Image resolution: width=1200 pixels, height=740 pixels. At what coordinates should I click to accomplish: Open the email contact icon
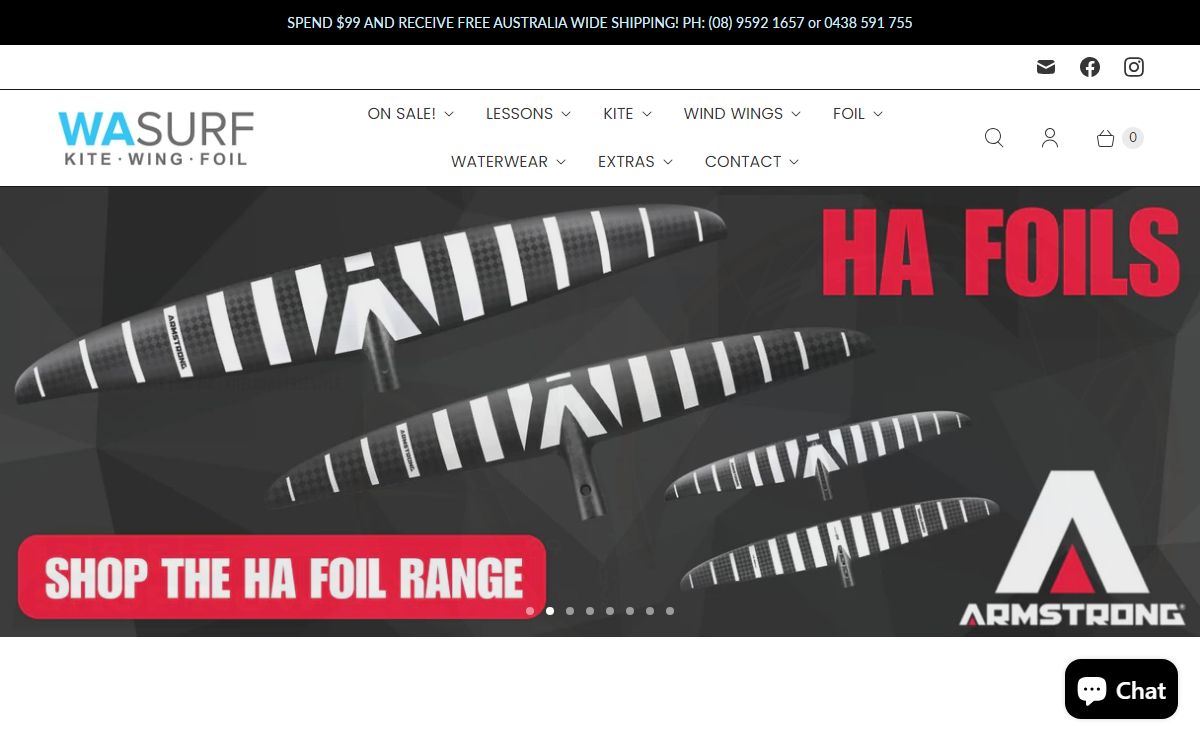[1046, 67]
